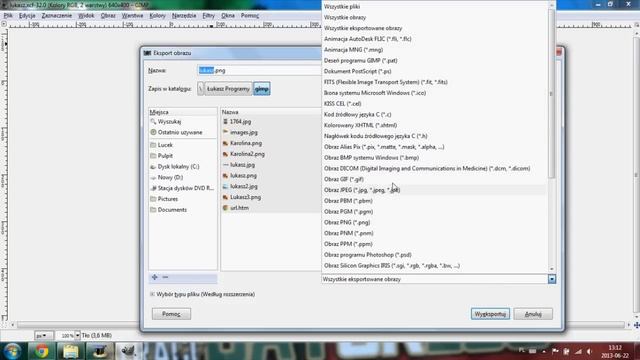Select Dysk lokalny (C:) in places
Screen dimensions: 640x360
(x=183, y=167)
